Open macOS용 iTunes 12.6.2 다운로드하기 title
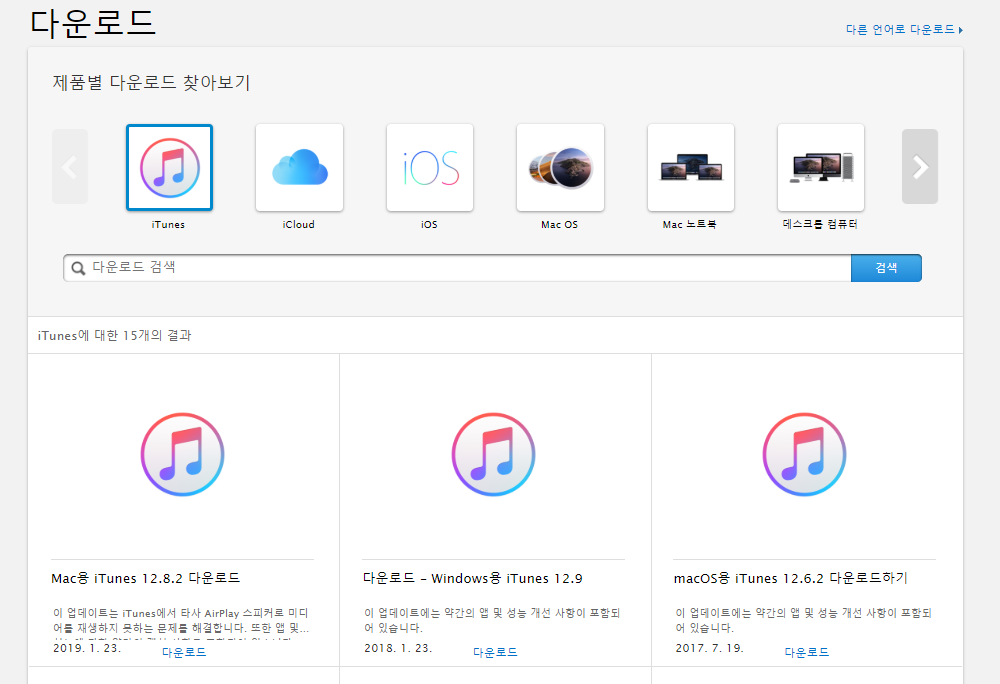 coord(791,578)
